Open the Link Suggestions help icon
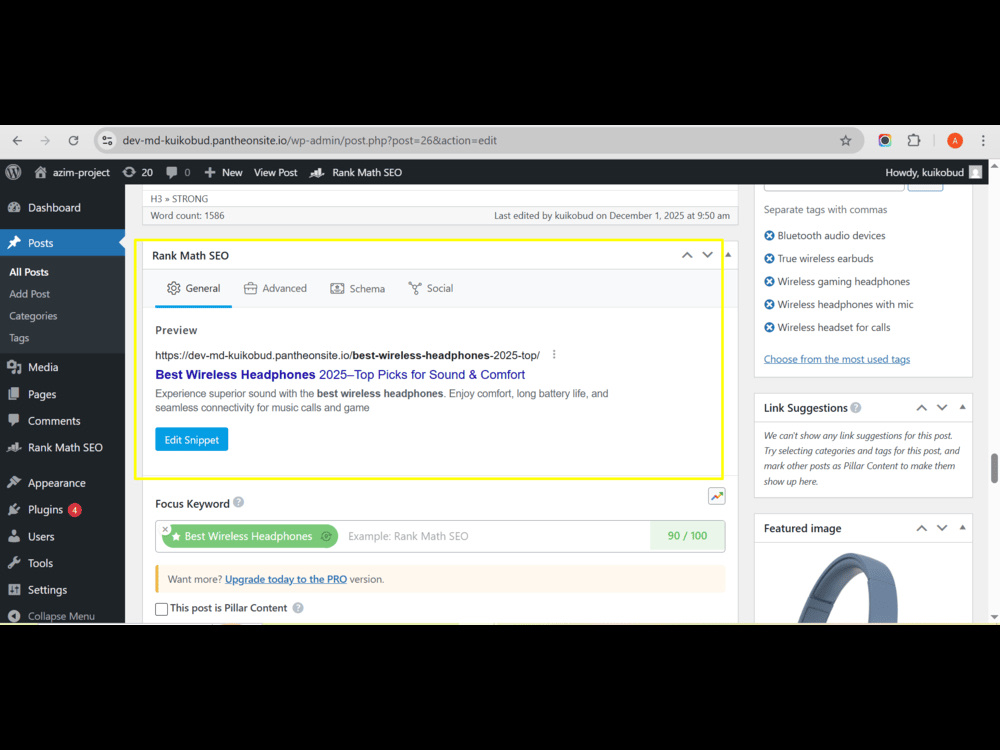 (856, 408)
